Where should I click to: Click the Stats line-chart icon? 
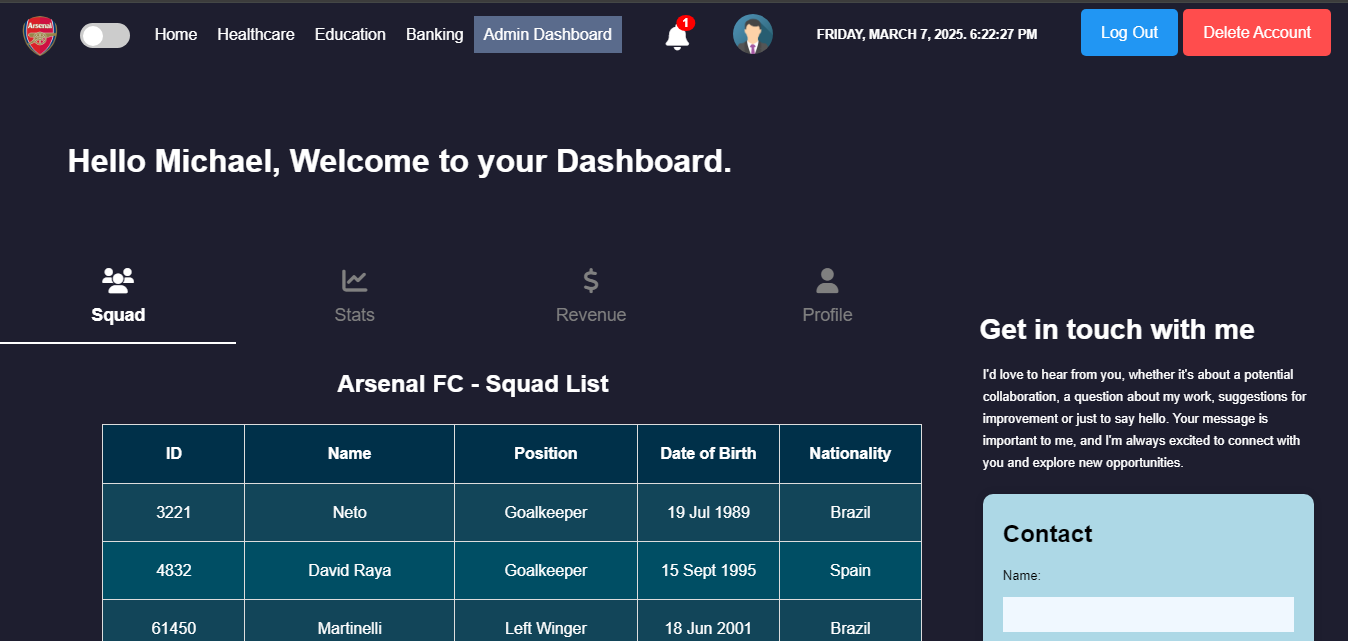pyautogui.click(x=354, y=280)
